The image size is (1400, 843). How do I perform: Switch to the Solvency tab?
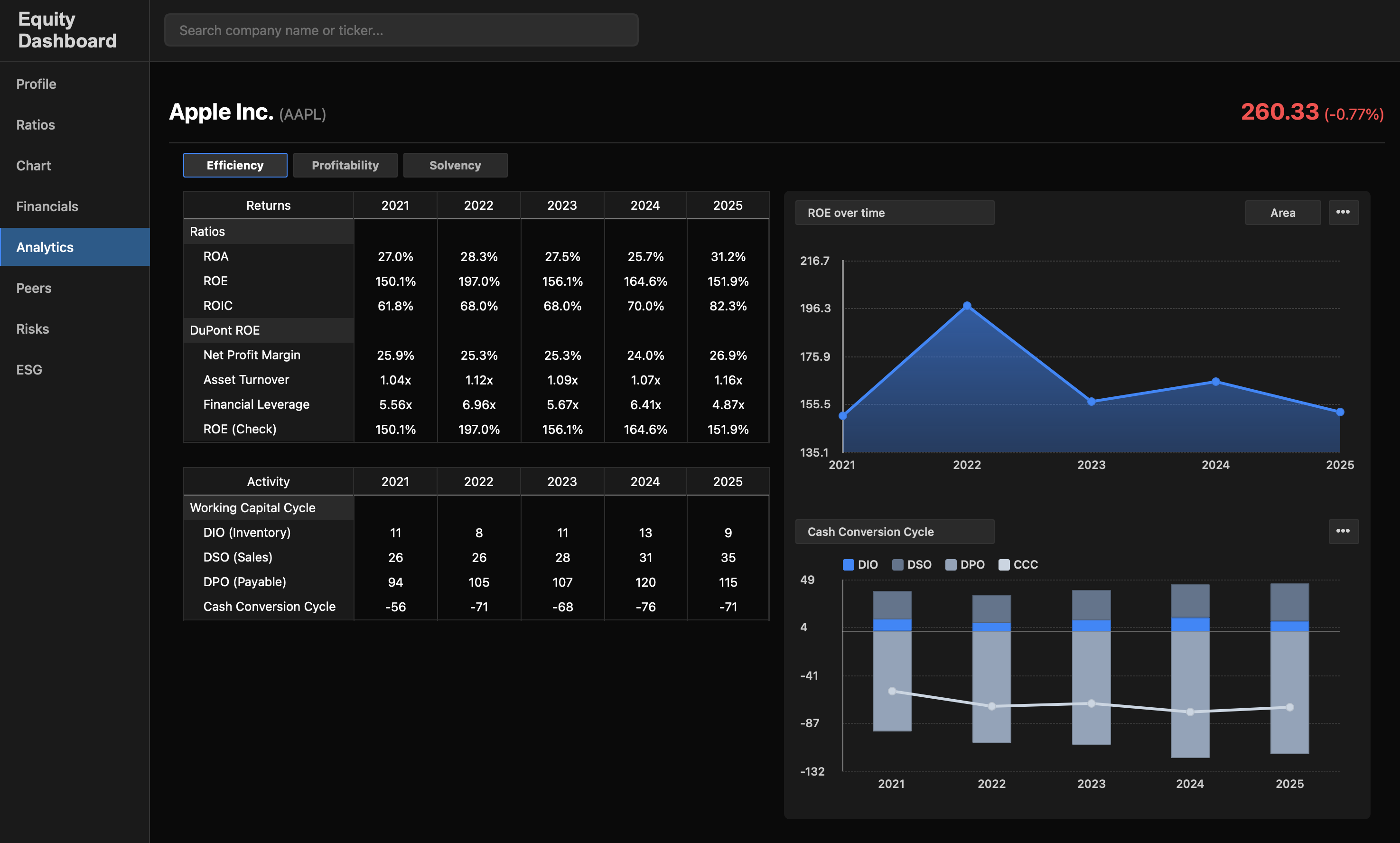click(455, 165)
